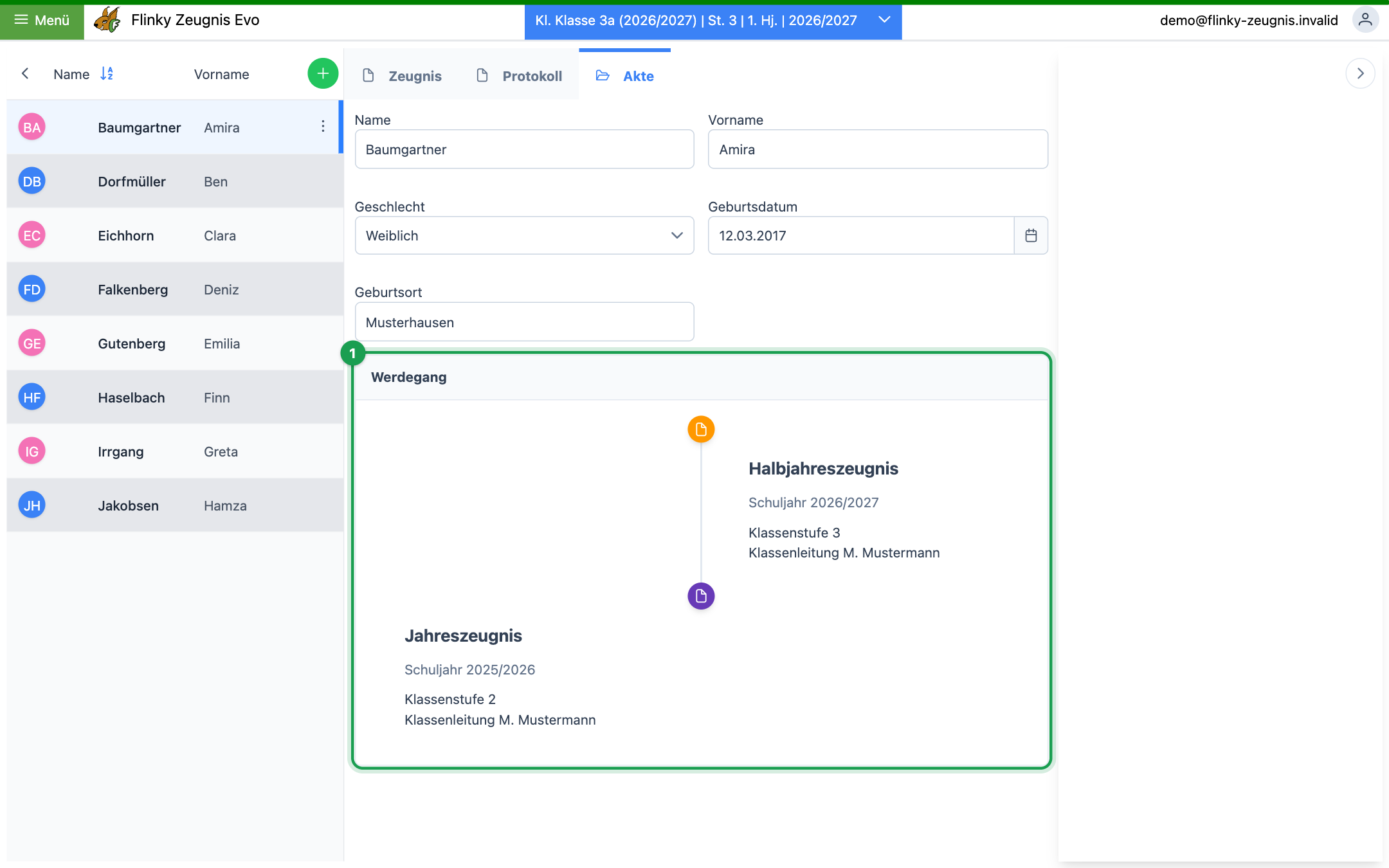
Task: Edit the Vorname field Amira
Action: tap(878, 149)
